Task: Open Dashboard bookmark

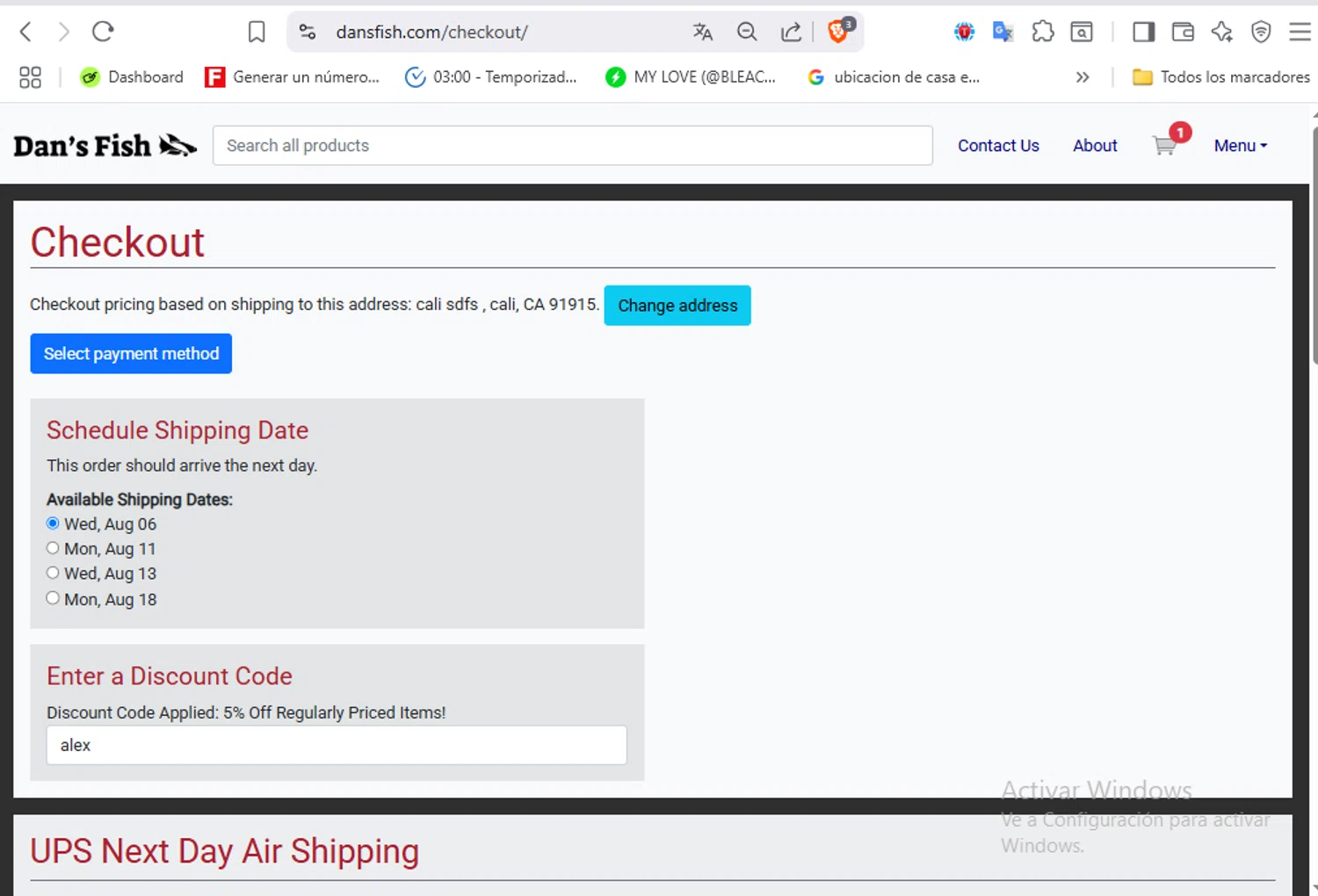Action: coord(132,77)
